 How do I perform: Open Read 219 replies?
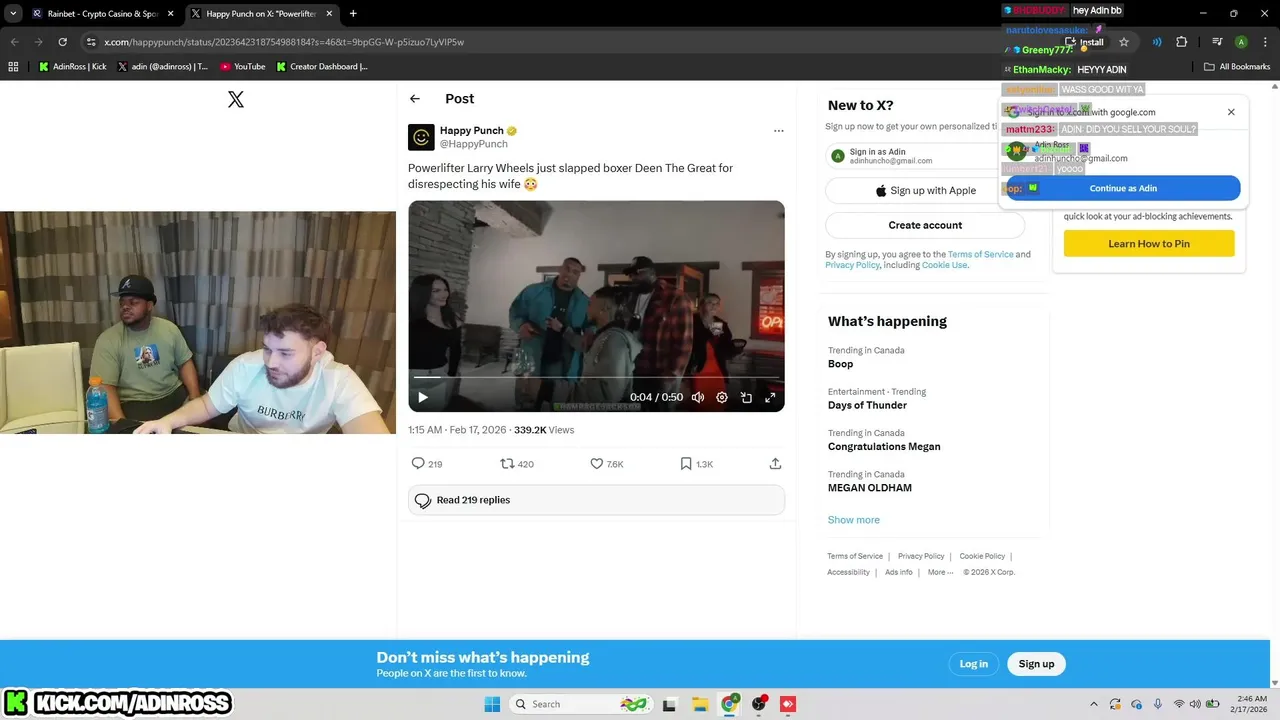(596, 500)
